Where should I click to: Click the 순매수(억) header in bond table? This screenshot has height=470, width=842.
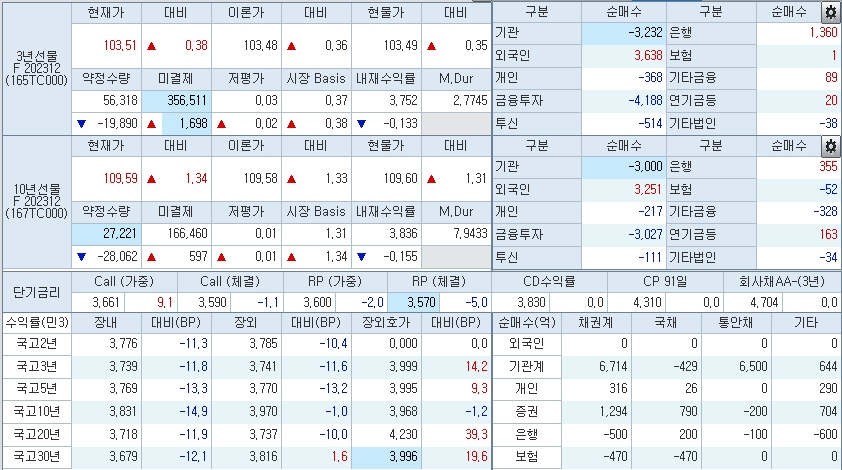(524, 322)
